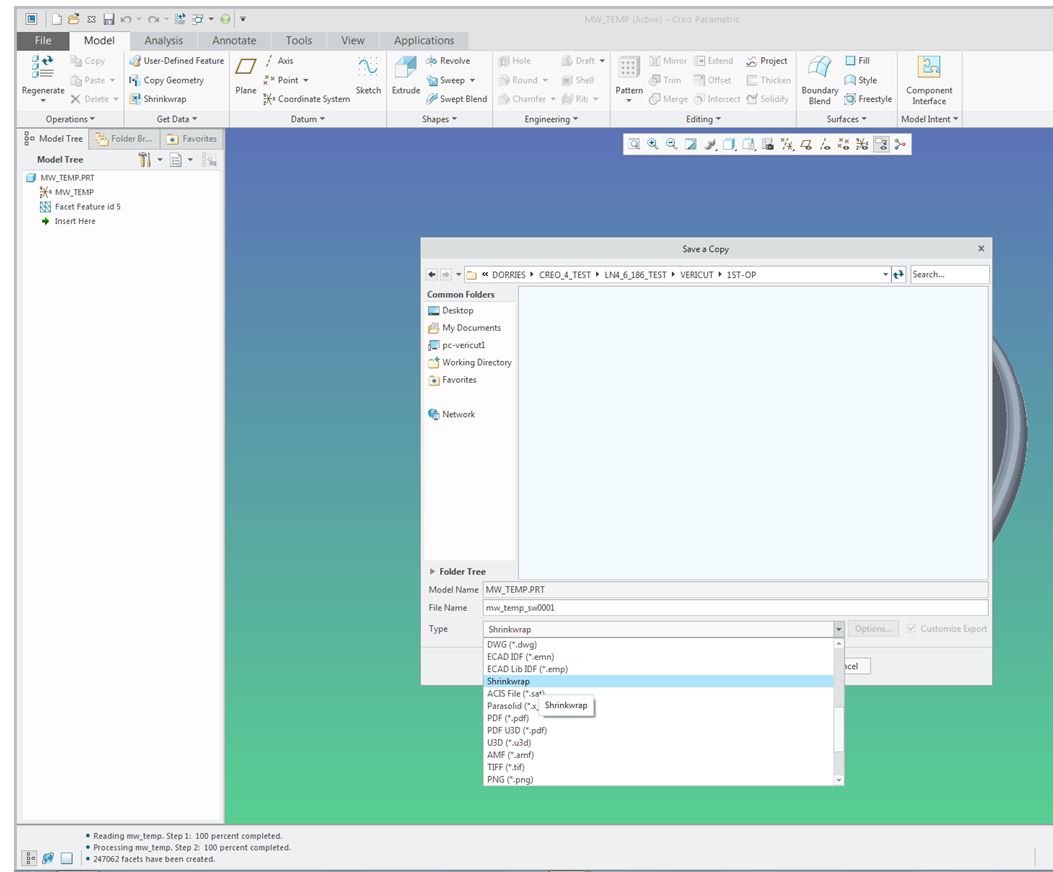
Task: Click the Open file folder icon
Action: click(x=73, y=19)
